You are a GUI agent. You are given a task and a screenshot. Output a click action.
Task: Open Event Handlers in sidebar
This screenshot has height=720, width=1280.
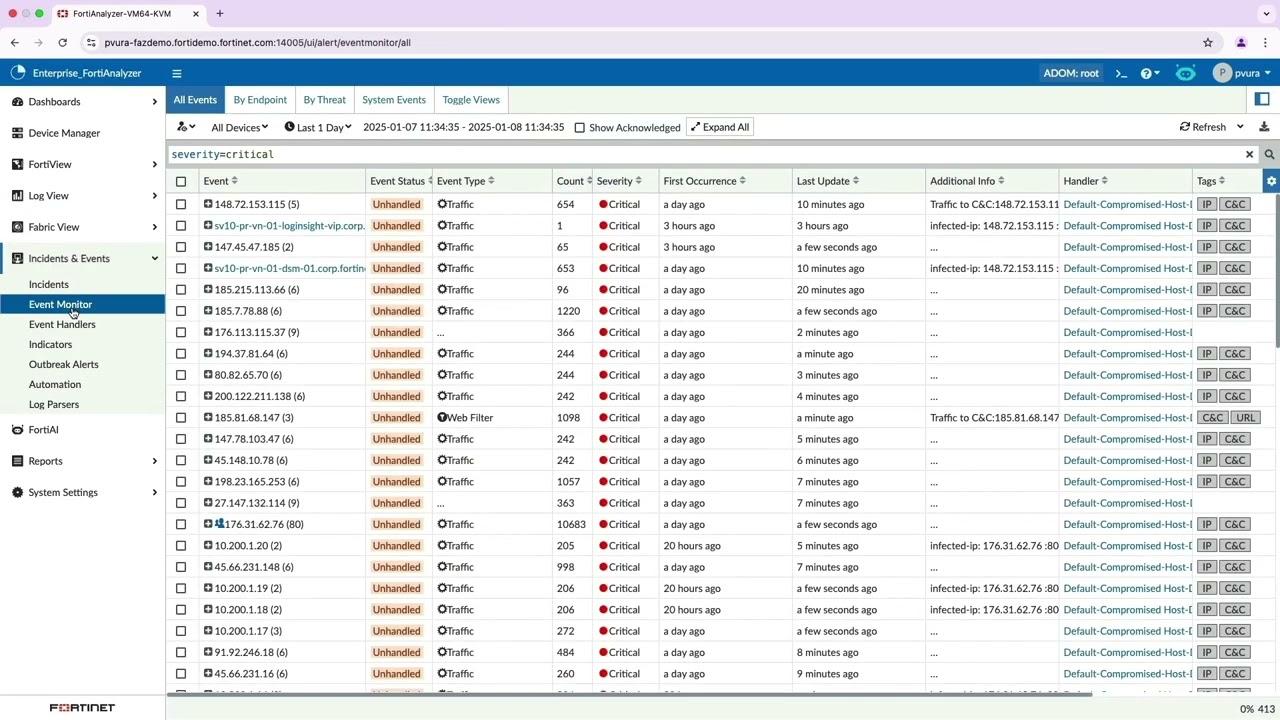pos(62,324)
